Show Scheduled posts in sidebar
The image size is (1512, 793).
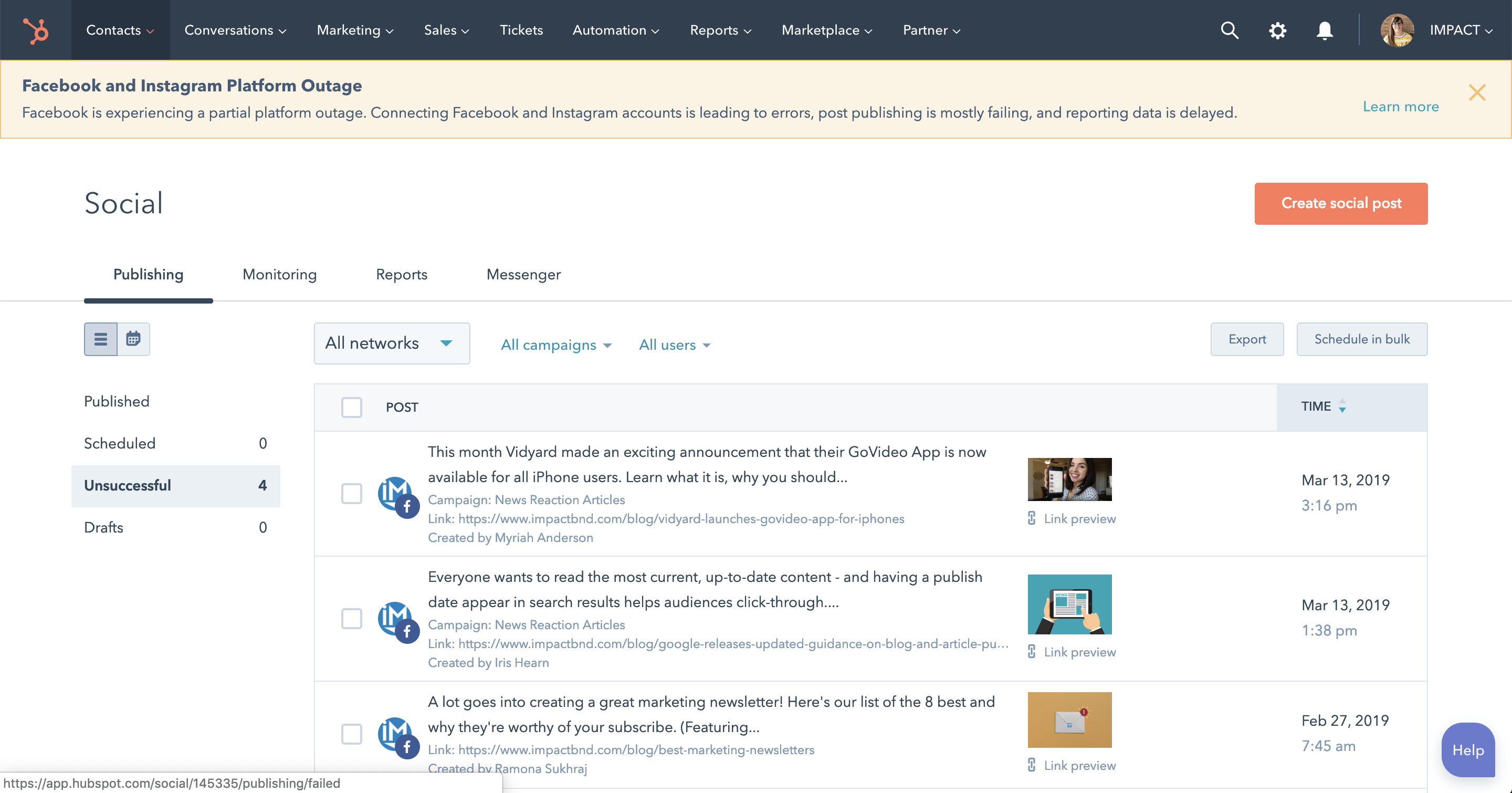pos(175,444)
